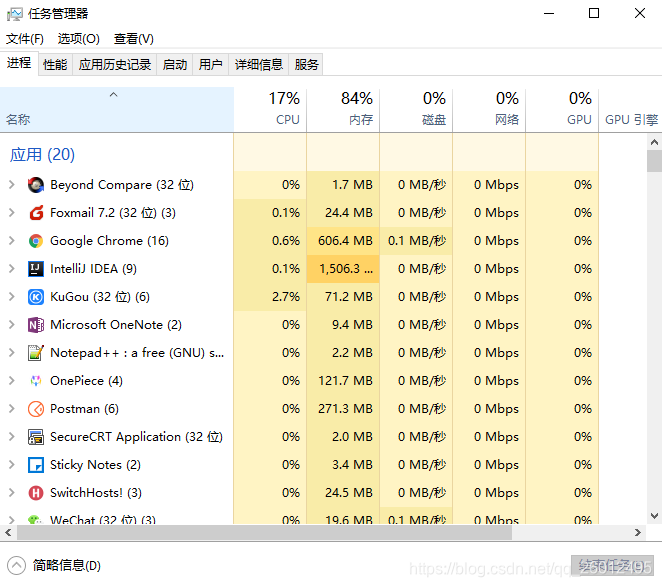Expand the Notepad++ process group
Viewport: 662px width, 587px height.
[12, 353]
